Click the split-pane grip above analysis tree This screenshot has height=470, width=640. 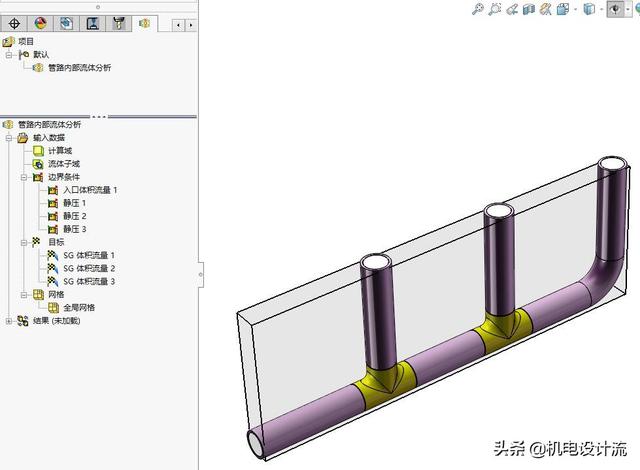(99, 117)
